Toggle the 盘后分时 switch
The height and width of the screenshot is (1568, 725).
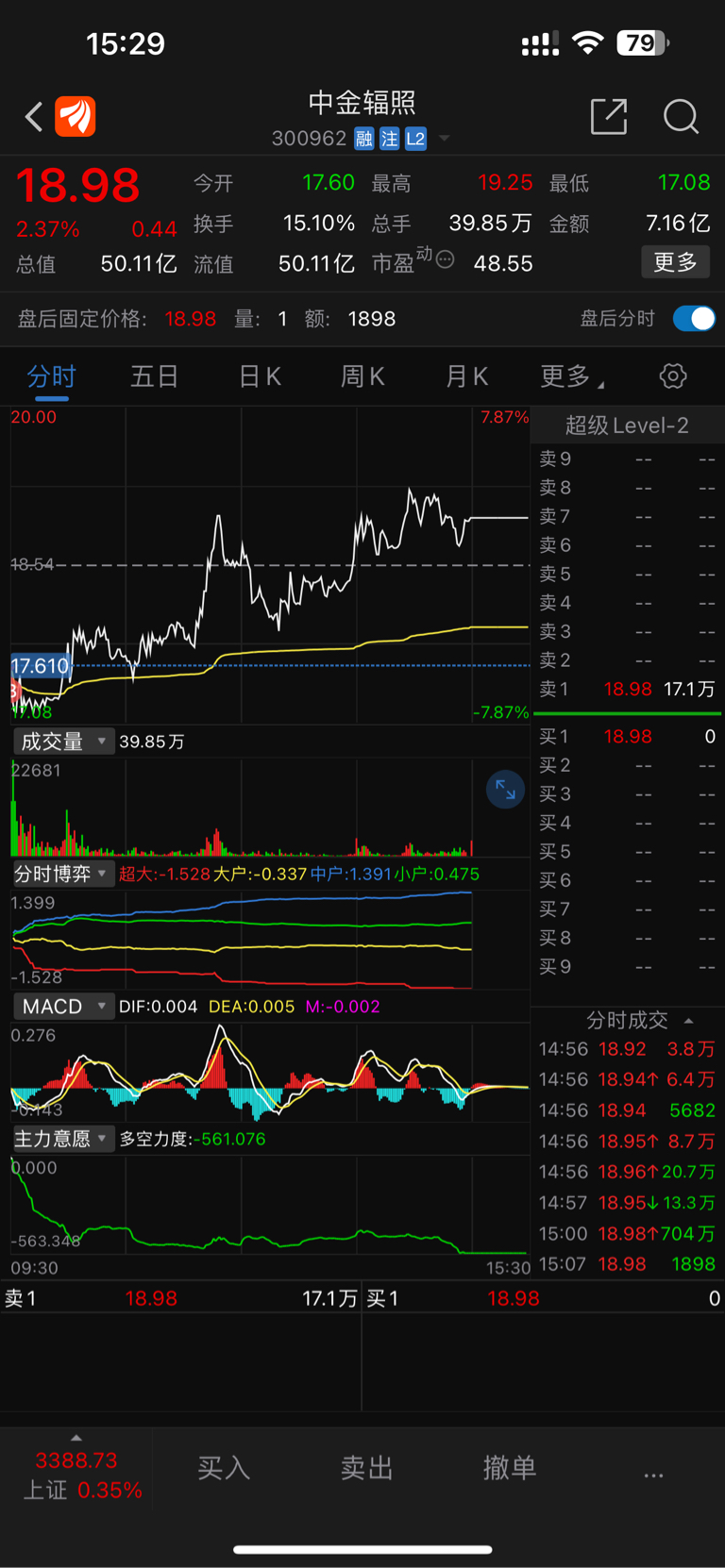tap(694, 319)
